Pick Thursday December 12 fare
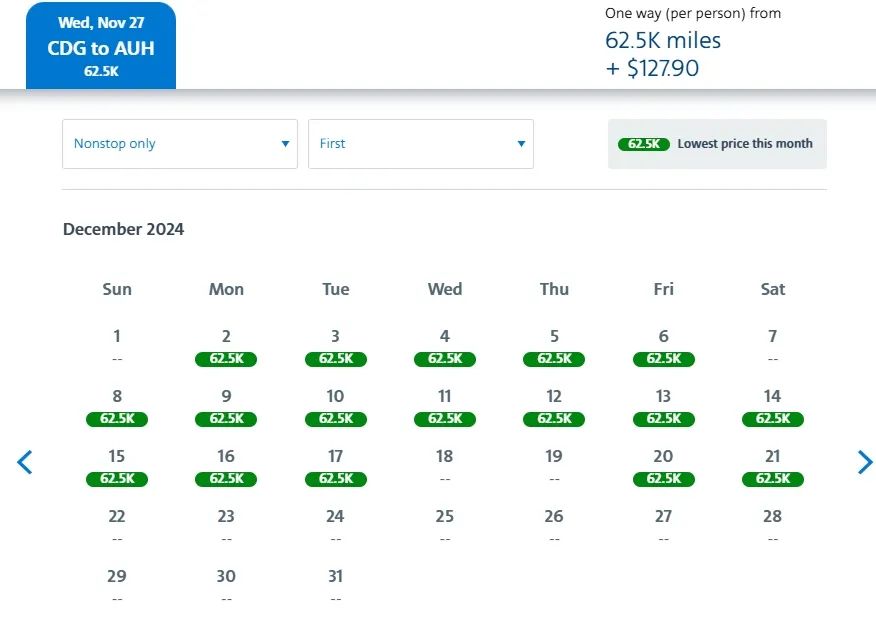 pos(554,408)
